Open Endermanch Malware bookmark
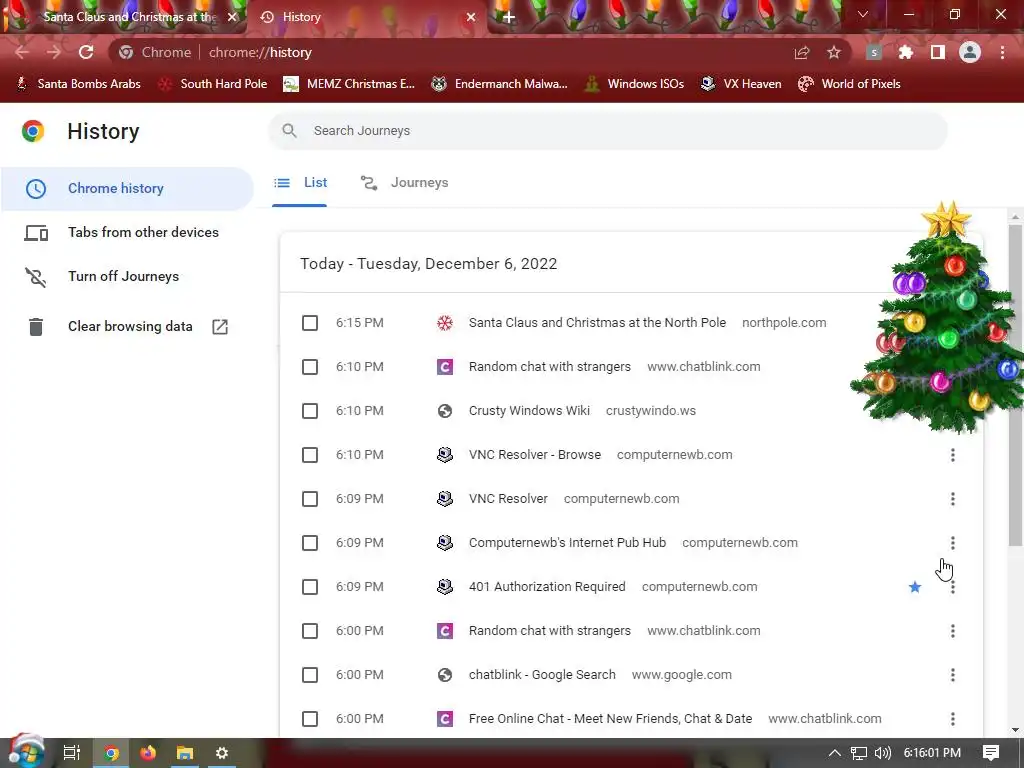 pos(500,84)
